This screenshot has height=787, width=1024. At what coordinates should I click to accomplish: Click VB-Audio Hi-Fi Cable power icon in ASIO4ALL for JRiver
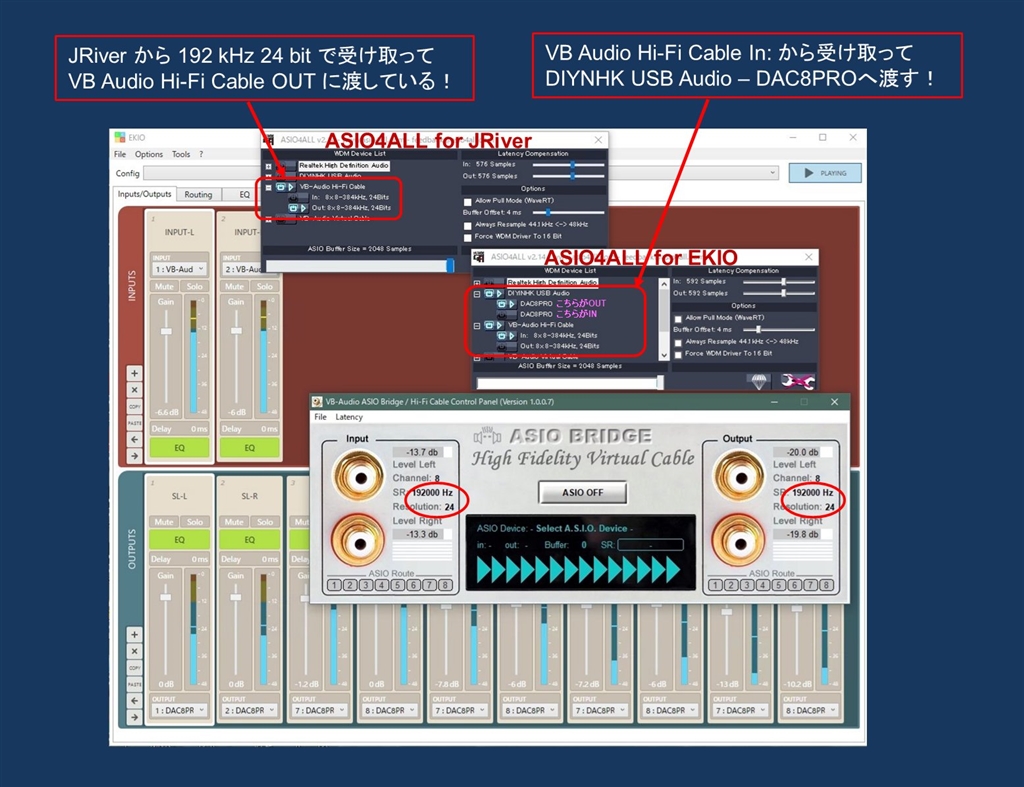[281, 187]
